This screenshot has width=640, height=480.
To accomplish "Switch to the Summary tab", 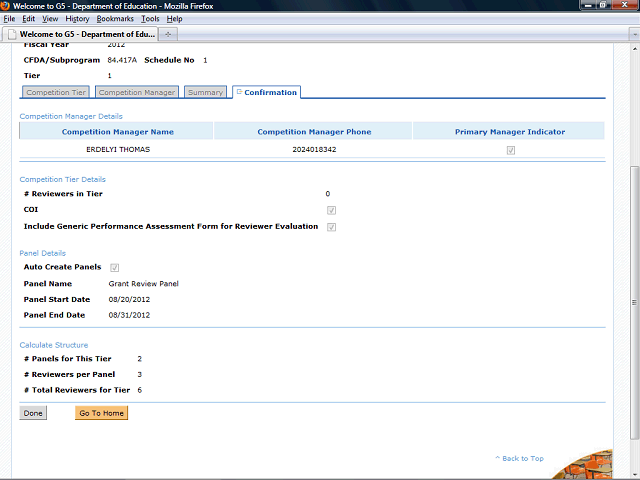I will click(x=205, y=92).
